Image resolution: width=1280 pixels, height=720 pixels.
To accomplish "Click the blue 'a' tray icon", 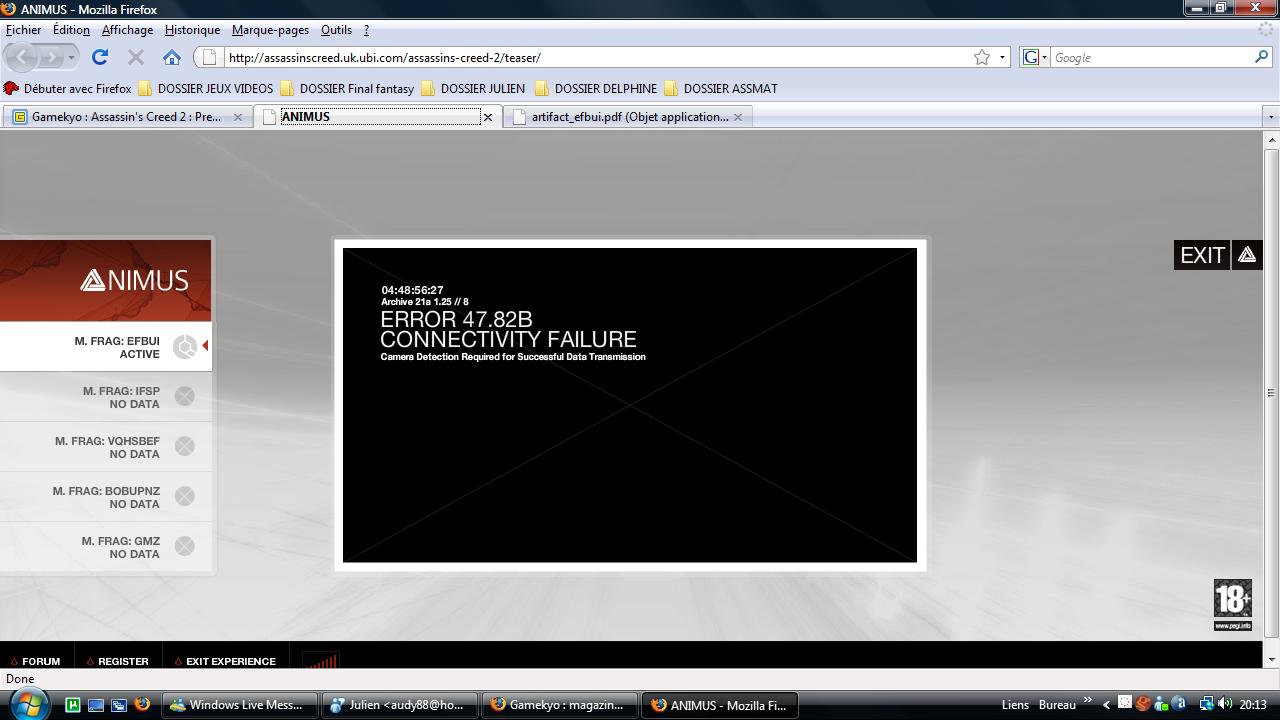I will [x=1178, y=704].
